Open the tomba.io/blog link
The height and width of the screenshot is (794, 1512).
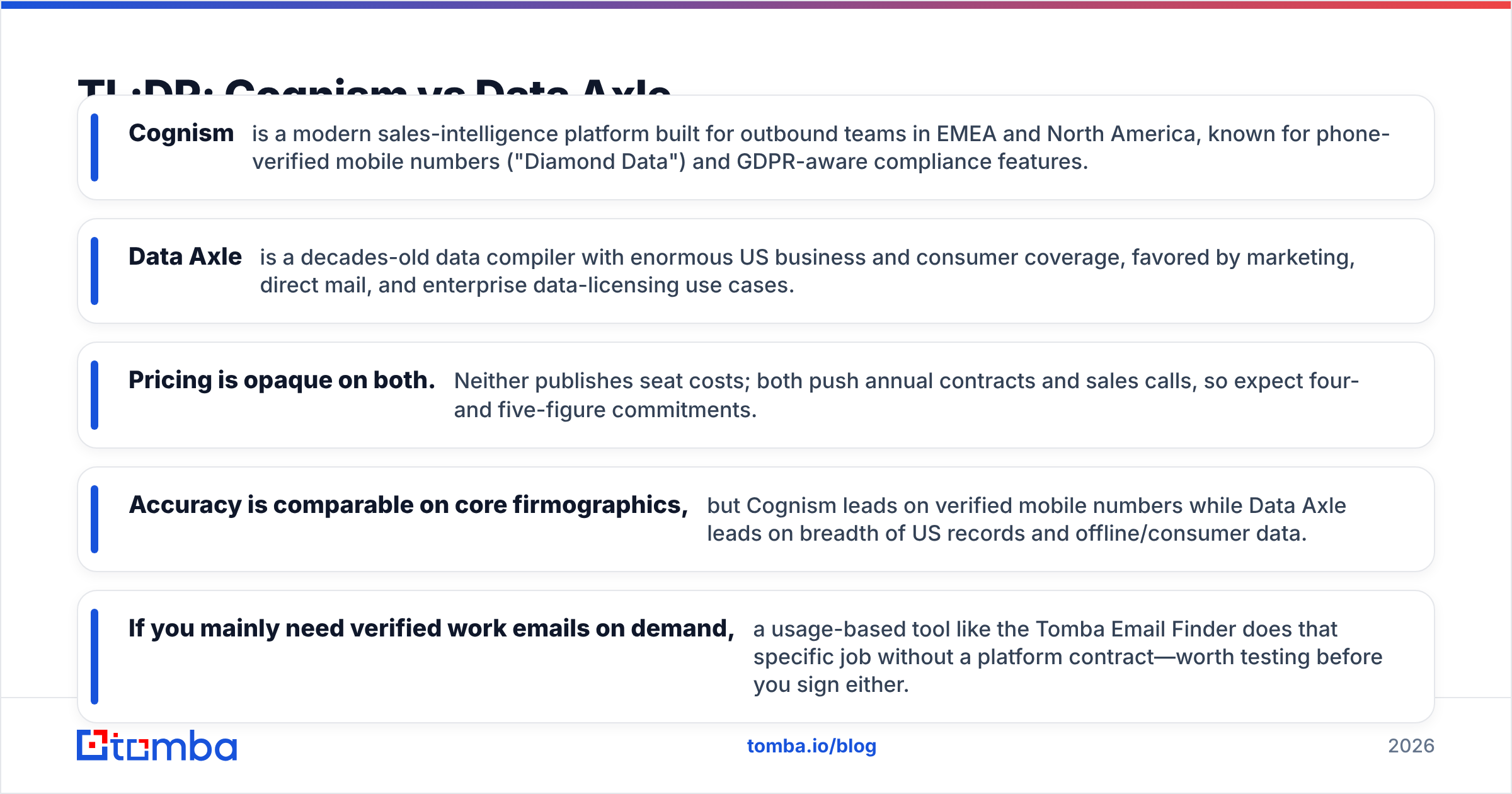(x=811, y=746)
